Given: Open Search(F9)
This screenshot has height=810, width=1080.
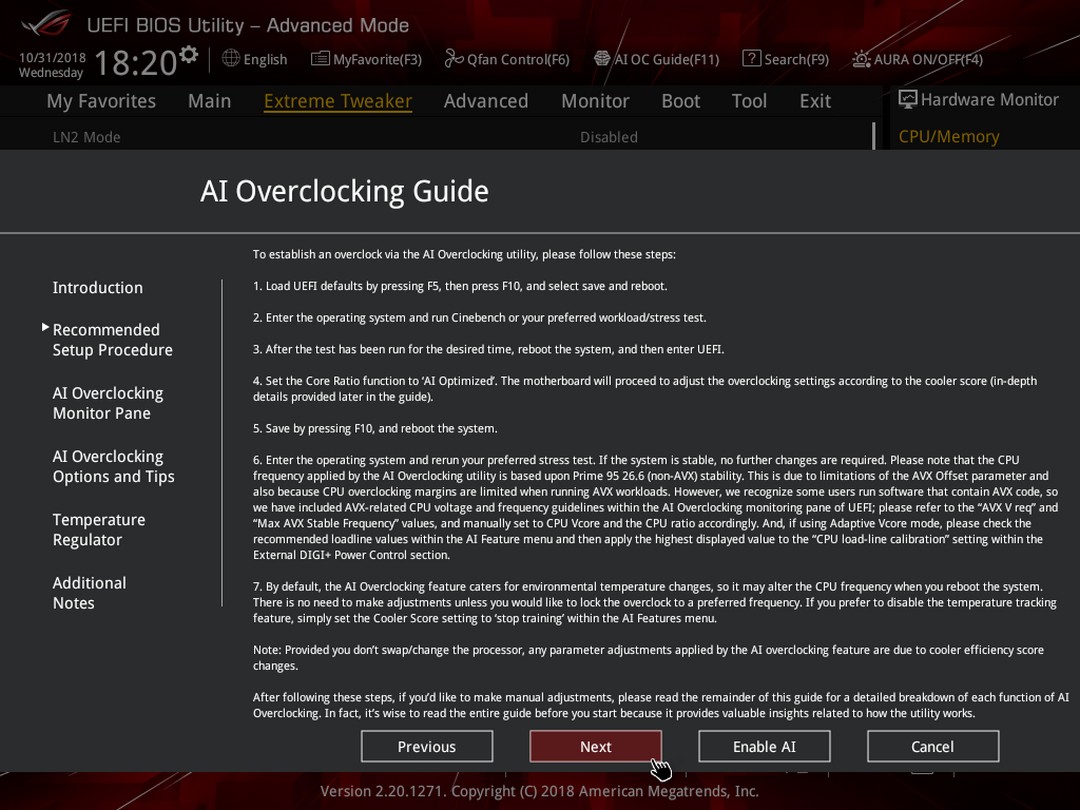Looking at the screenshot, I should 796,59.
